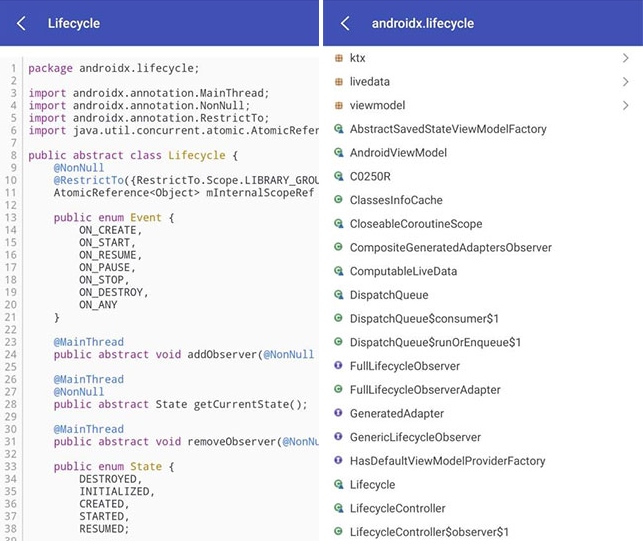Tap back arrow in Lifecycle header
The image size is (643, 547).
point(22,23)
